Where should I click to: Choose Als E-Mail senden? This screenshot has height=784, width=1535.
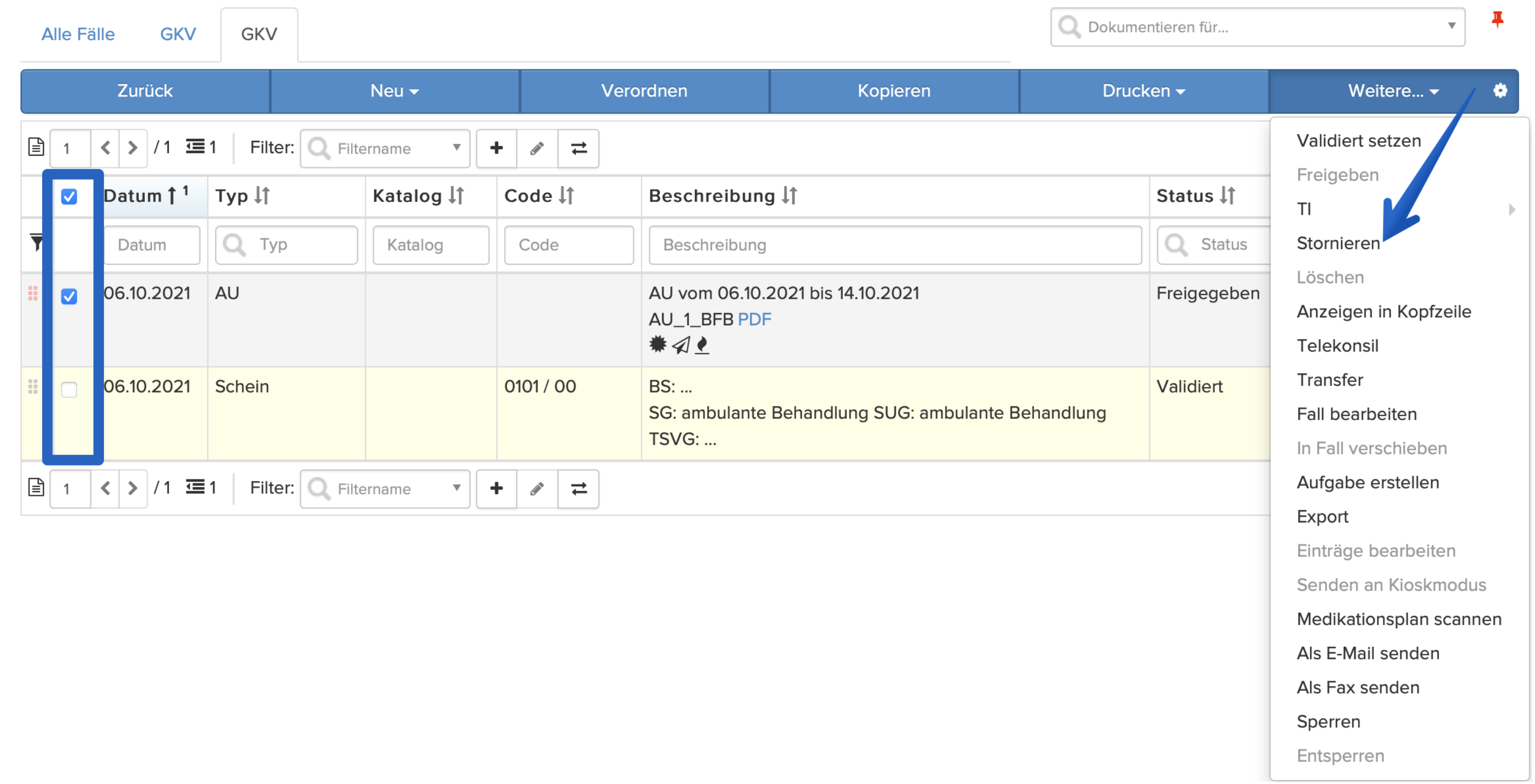(x=1368, y=654)
